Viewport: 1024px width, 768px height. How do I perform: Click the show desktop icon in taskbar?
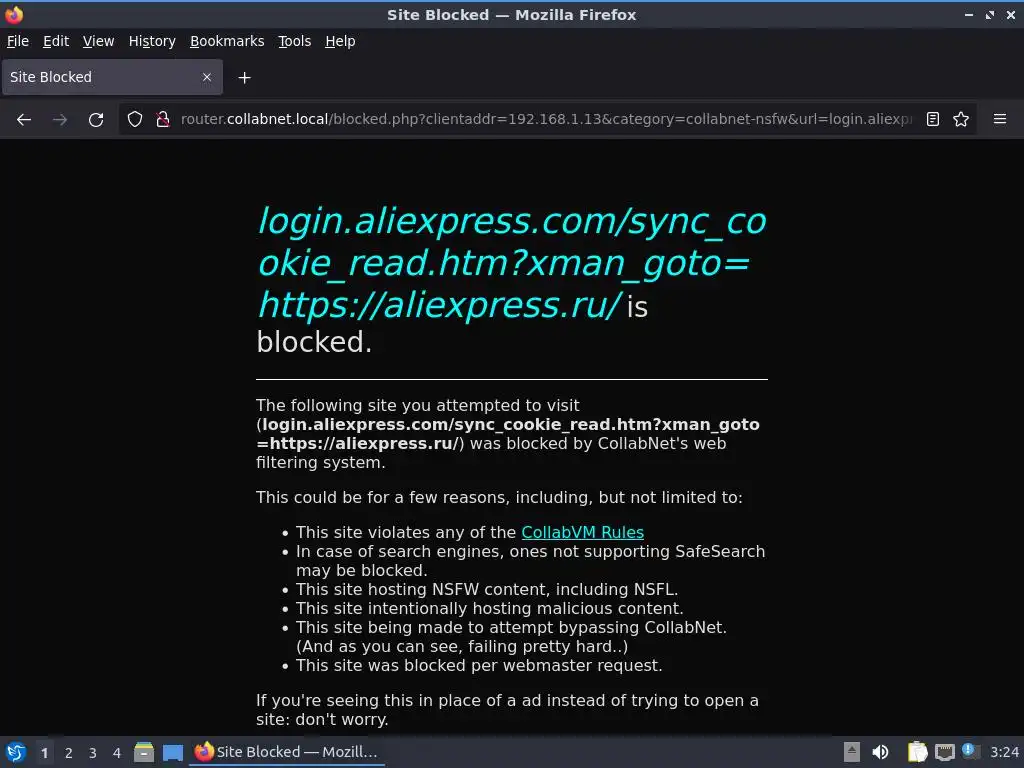pyautogui.click(x=172, y=752)
